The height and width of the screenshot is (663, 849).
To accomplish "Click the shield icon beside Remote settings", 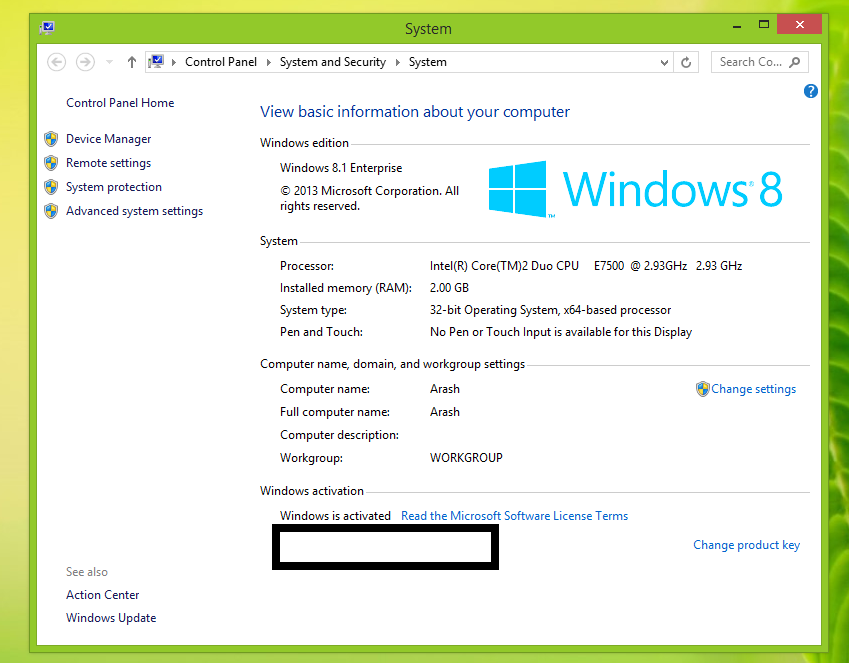I will [x=51, y=163].
